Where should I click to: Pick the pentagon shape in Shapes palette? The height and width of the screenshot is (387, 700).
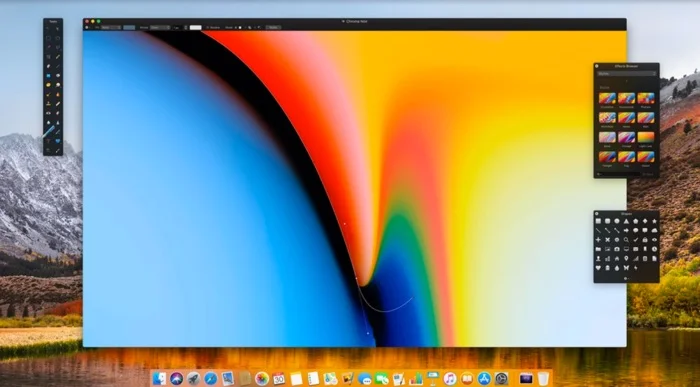636,221
